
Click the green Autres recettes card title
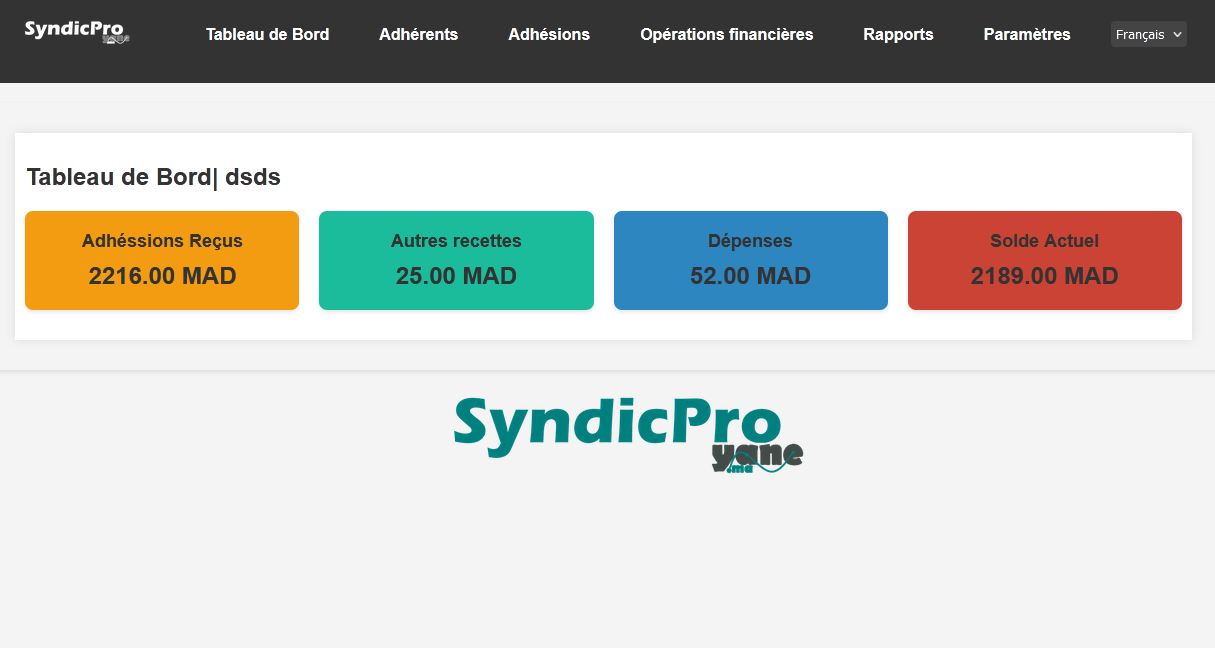click(456, 241)
